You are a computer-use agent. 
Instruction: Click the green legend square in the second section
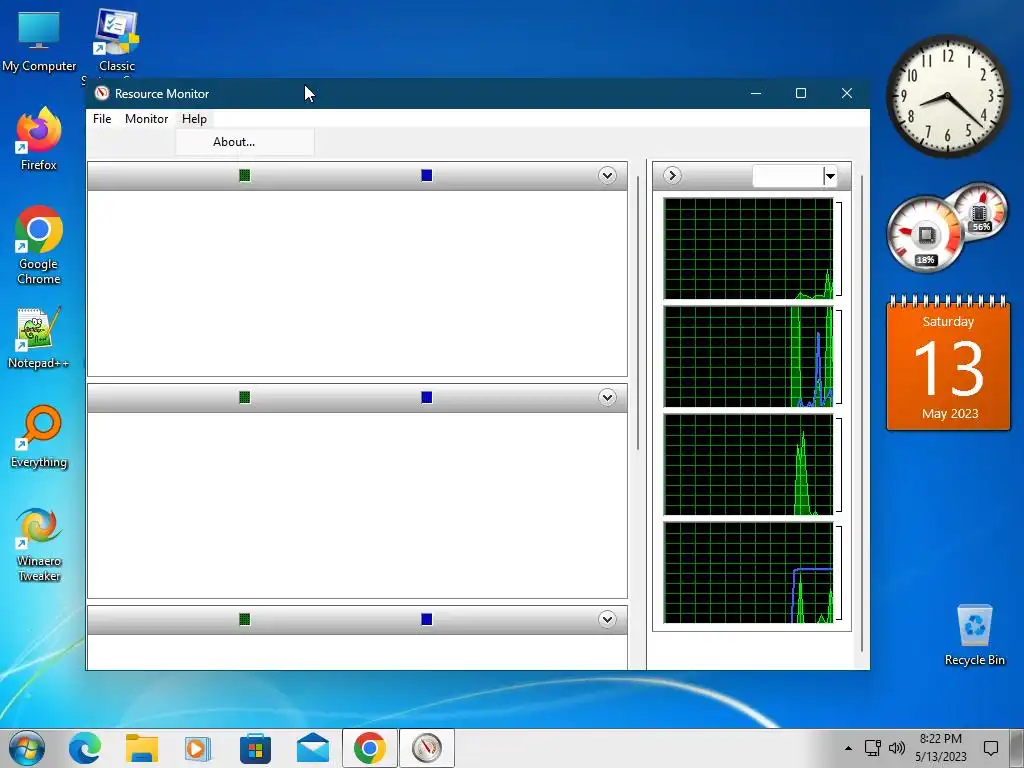[x=245, y=398]
